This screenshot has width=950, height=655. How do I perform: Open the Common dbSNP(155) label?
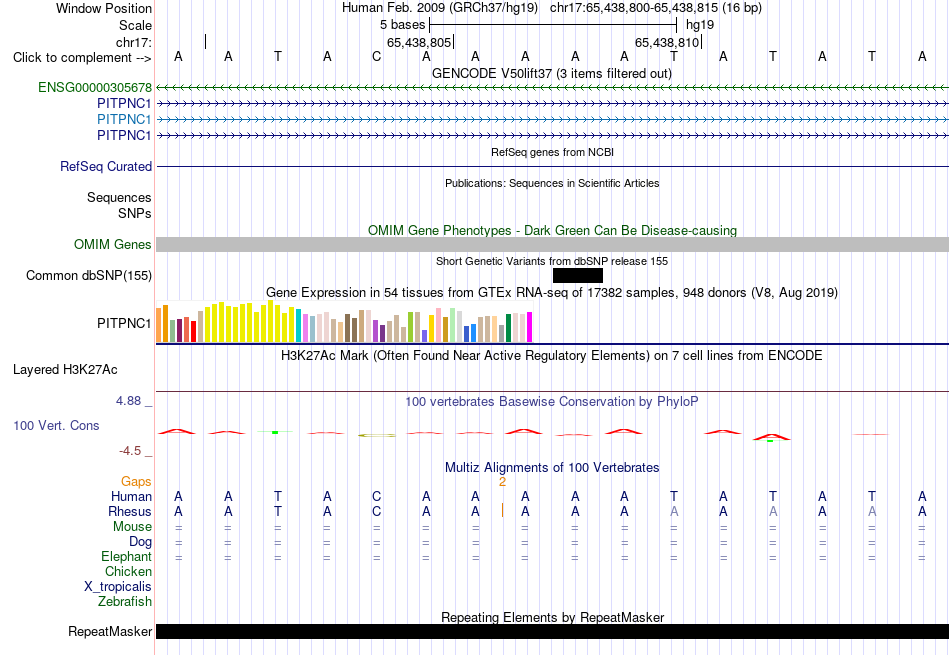click(88, 276)
